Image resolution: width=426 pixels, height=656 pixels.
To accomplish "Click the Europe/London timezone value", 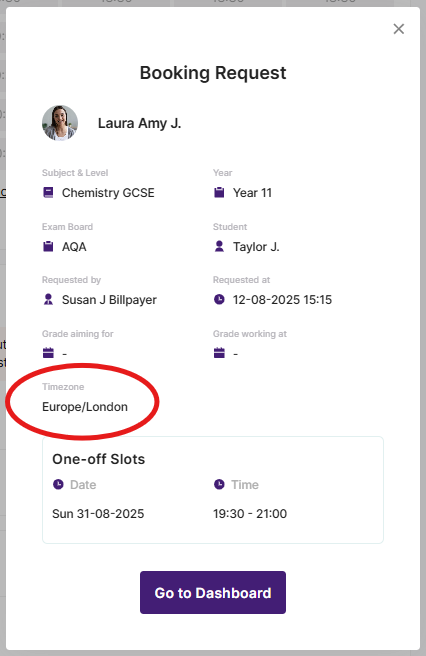I will point(85,407).
